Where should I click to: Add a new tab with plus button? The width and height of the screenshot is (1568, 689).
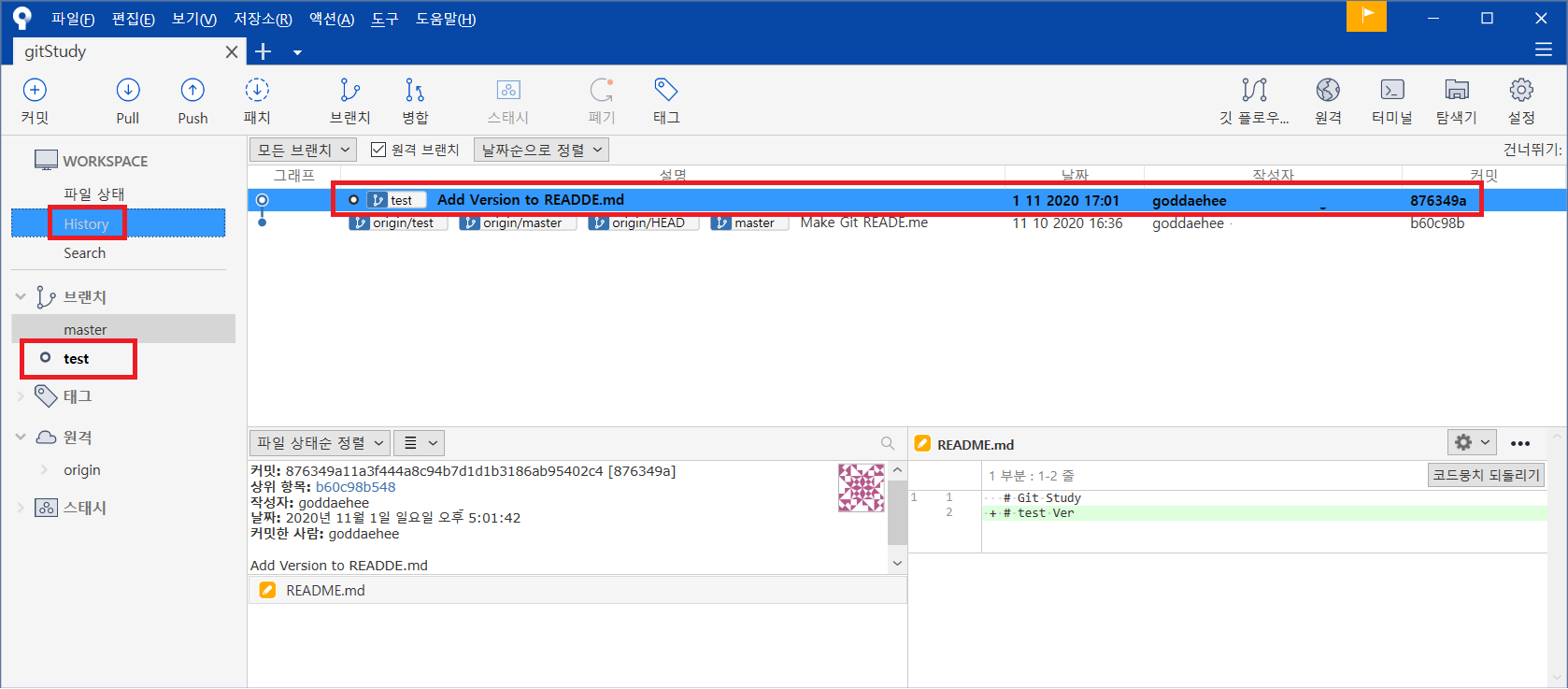point(263,52)
